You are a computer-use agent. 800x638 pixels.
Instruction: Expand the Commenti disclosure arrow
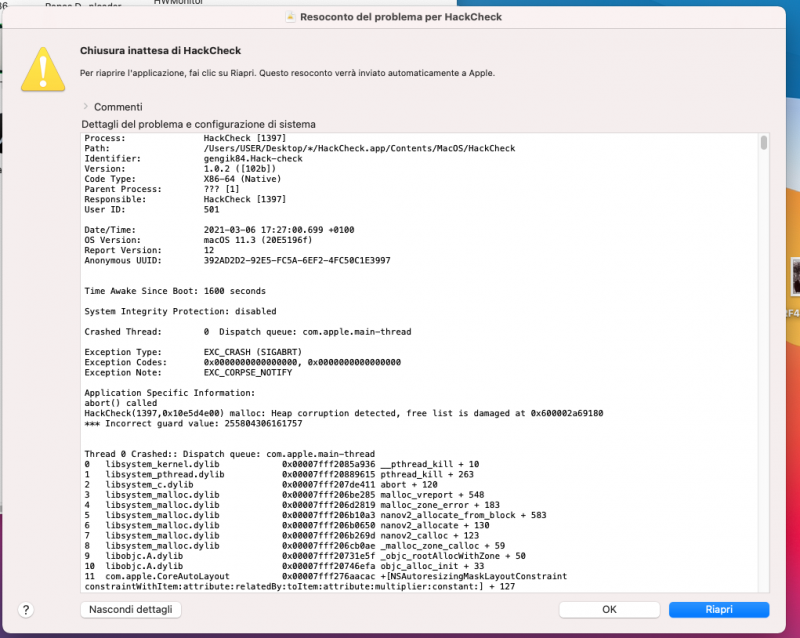click(85, 107)
